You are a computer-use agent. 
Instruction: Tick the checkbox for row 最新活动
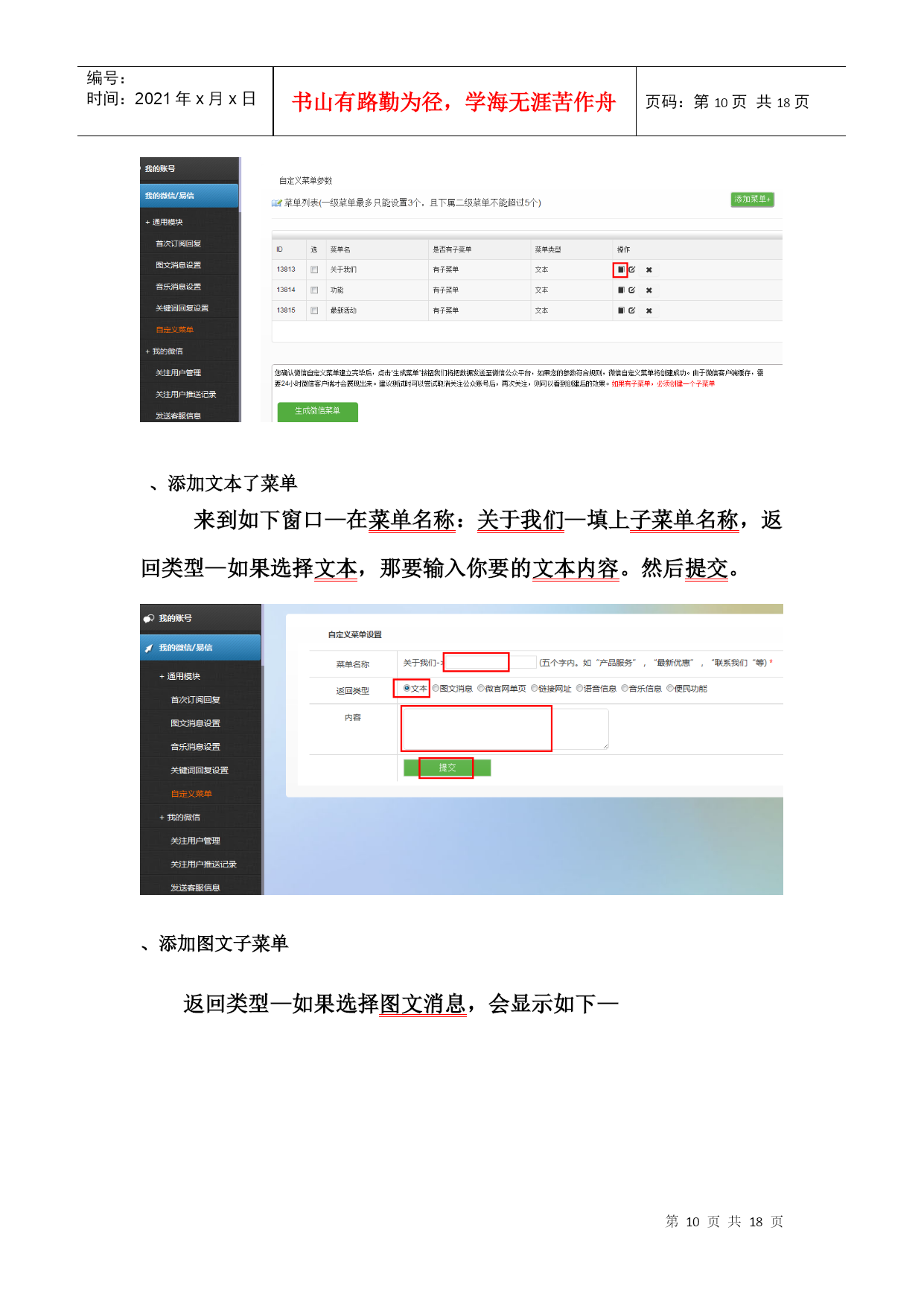tap(314, 310)
